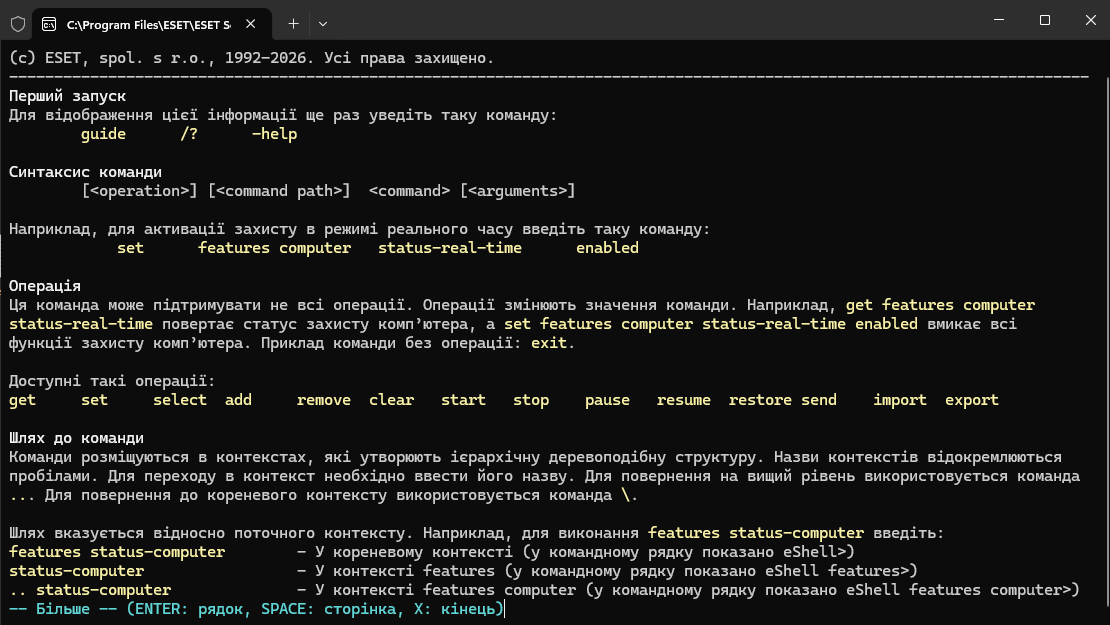Click the 'export' operation keyword

972,400
